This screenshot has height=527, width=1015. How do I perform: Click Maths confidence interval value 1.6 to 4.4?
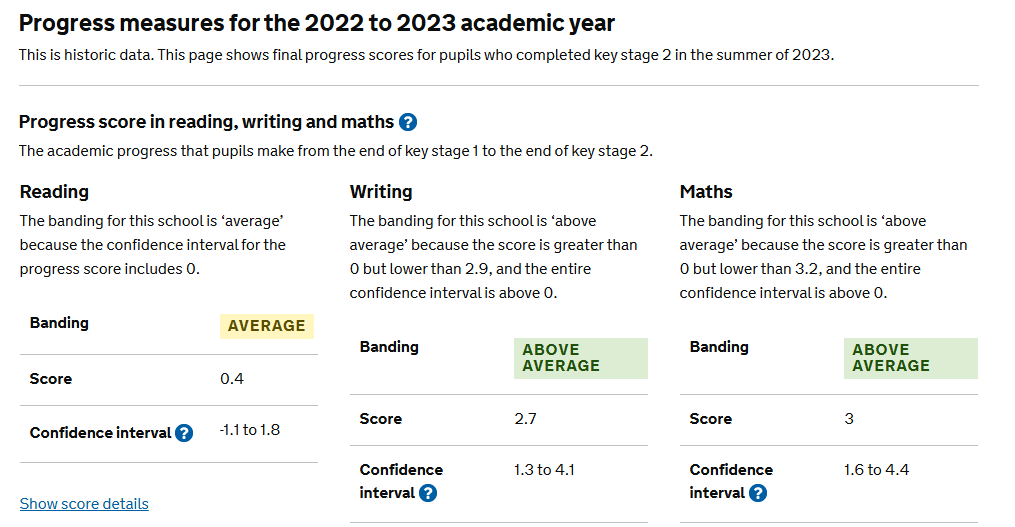876,470
